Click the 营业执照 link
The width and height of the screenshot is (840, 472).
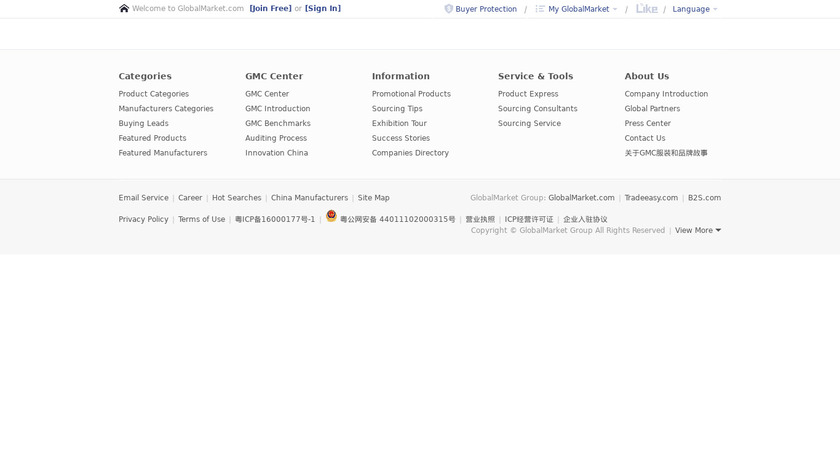[x=480, y=219]
